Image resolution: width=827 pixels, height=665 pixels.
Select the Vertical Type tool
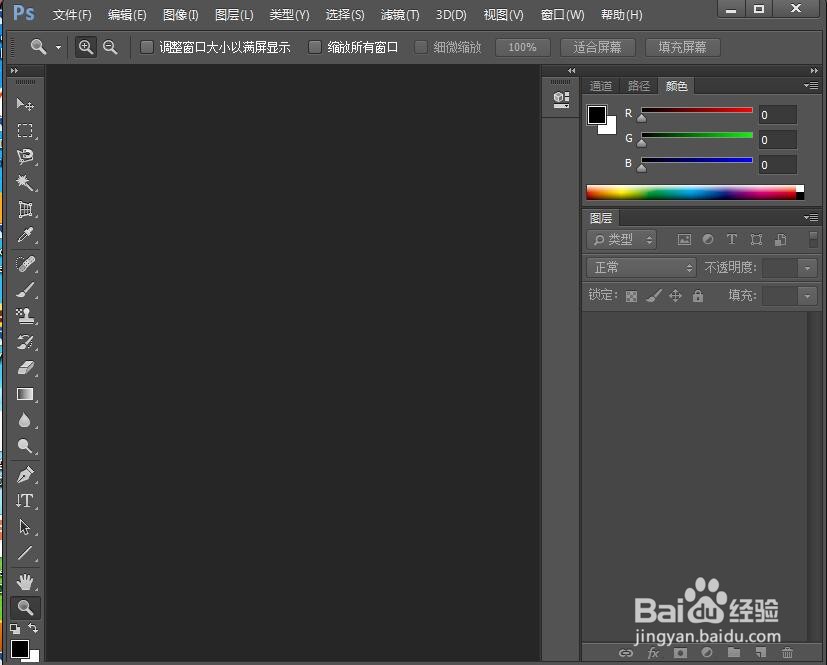coord(25,500)
